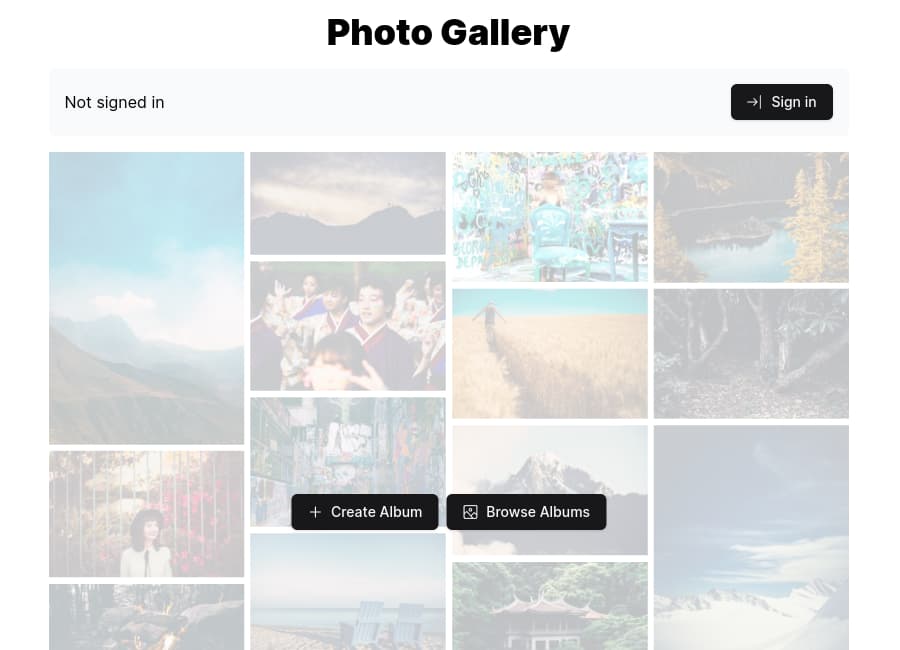The width and height of the screenshot is (900, 650).
Task: Click the Create Album button
Action: [x=364, y=512]
